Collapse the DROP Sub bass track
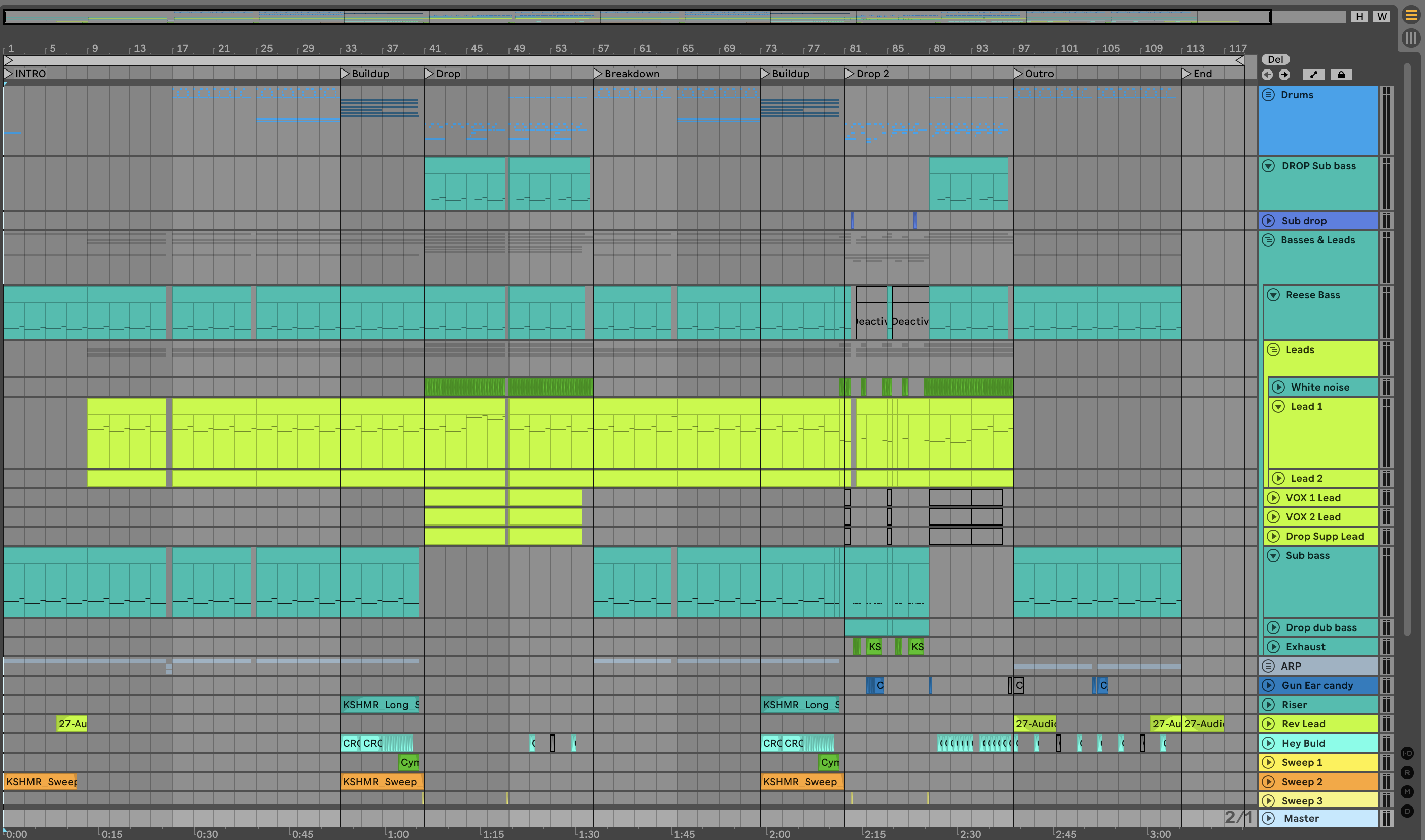1425x840 pixels. [x=1268, y=166]
